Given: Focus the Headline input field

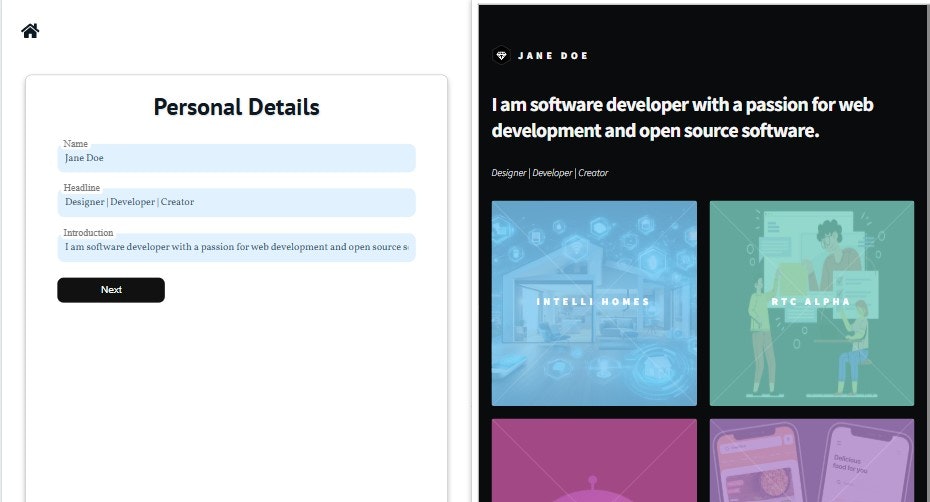Looking at the screenshot, I should (236, 202).
